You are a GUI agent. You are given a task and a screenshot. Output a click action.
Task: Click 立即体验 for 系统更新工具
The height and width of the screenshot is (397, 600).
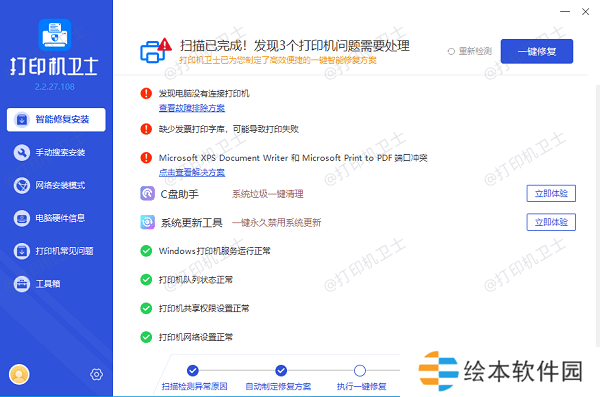551,222
